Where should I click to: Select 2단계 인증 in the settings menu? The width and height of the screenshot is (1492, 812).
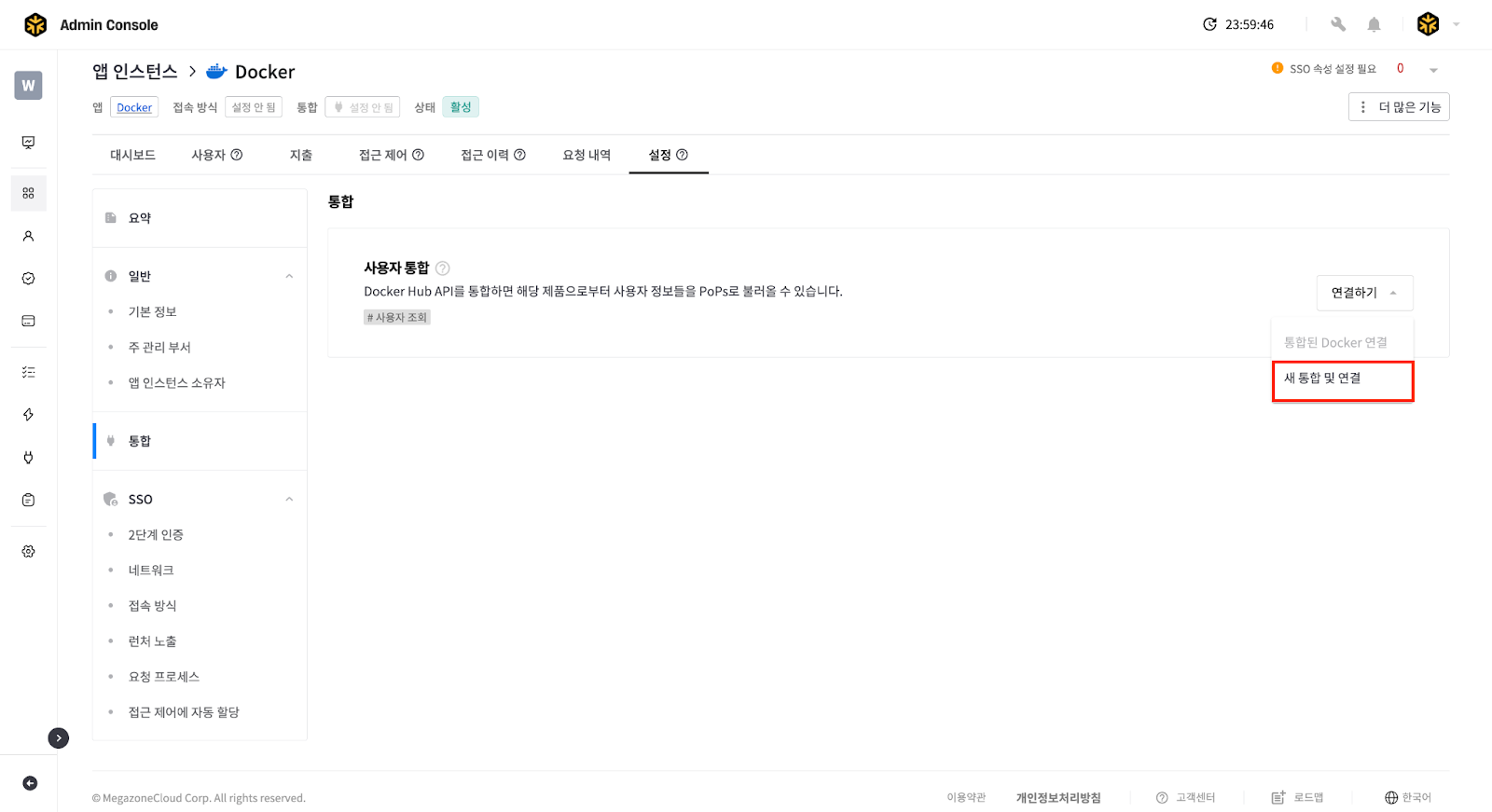coord(156,534)
